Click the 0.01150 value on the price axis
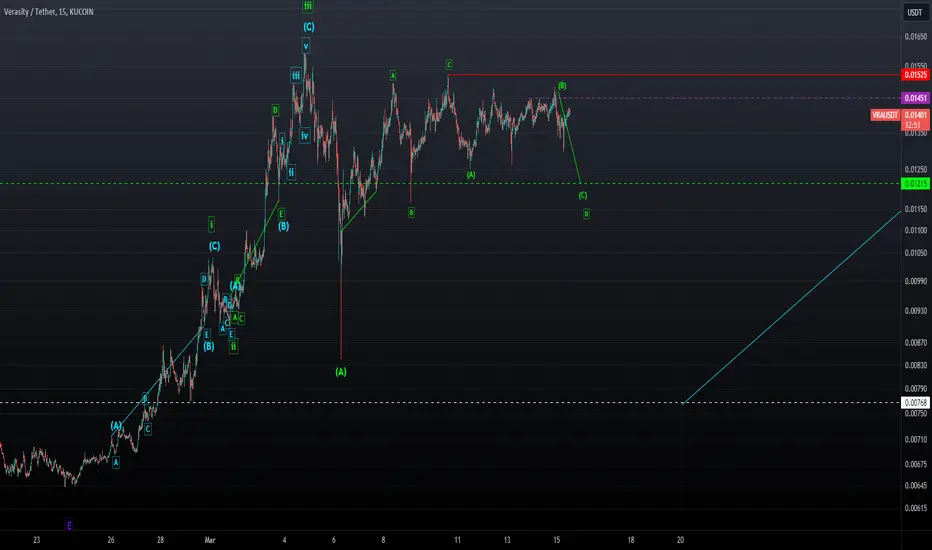 tap(915, 209)
